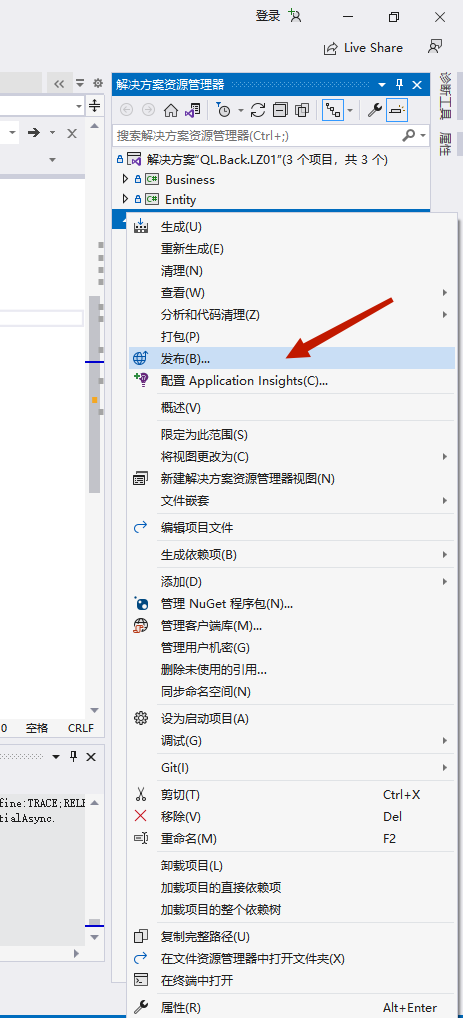Click the Live Share button
The image size is (463, 1018).
click(364, 48)
